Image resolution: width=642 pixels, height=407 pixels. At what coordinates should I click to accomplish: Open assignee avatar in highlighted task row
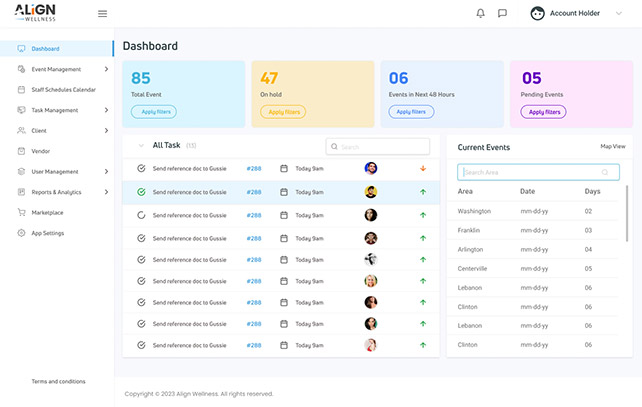[371, 192]
